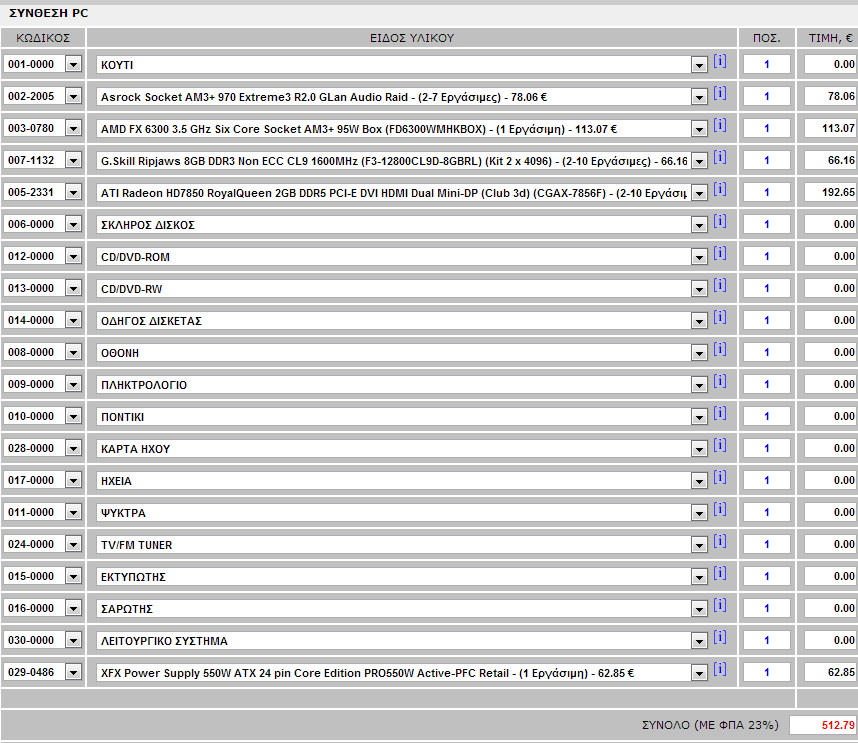Image resolution: width=858 pixels, height=743 pixels.
Task: Show info [i] for Asrock motherboard row
Action: click(x=720, y=94)
